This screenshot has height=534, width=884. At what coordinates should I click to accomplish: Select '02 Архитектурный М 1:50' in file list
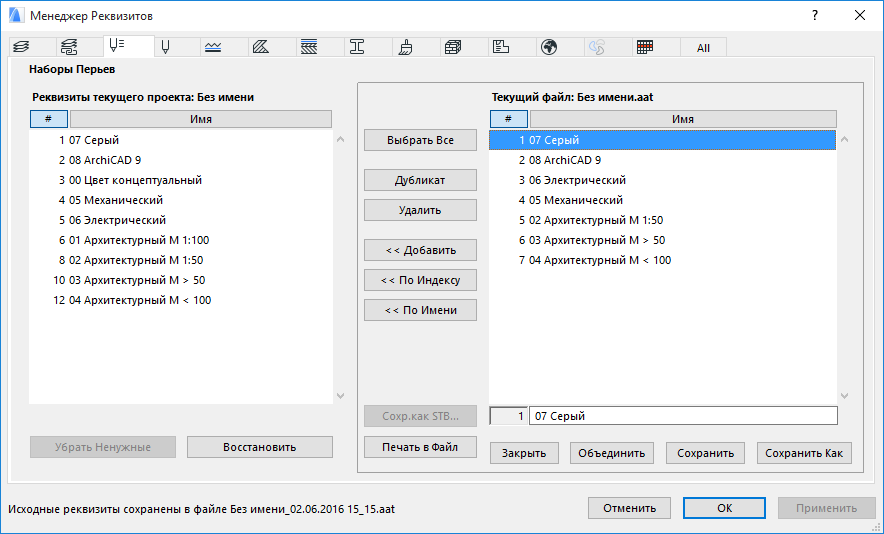pyautogui.click(x=662, y=220)
